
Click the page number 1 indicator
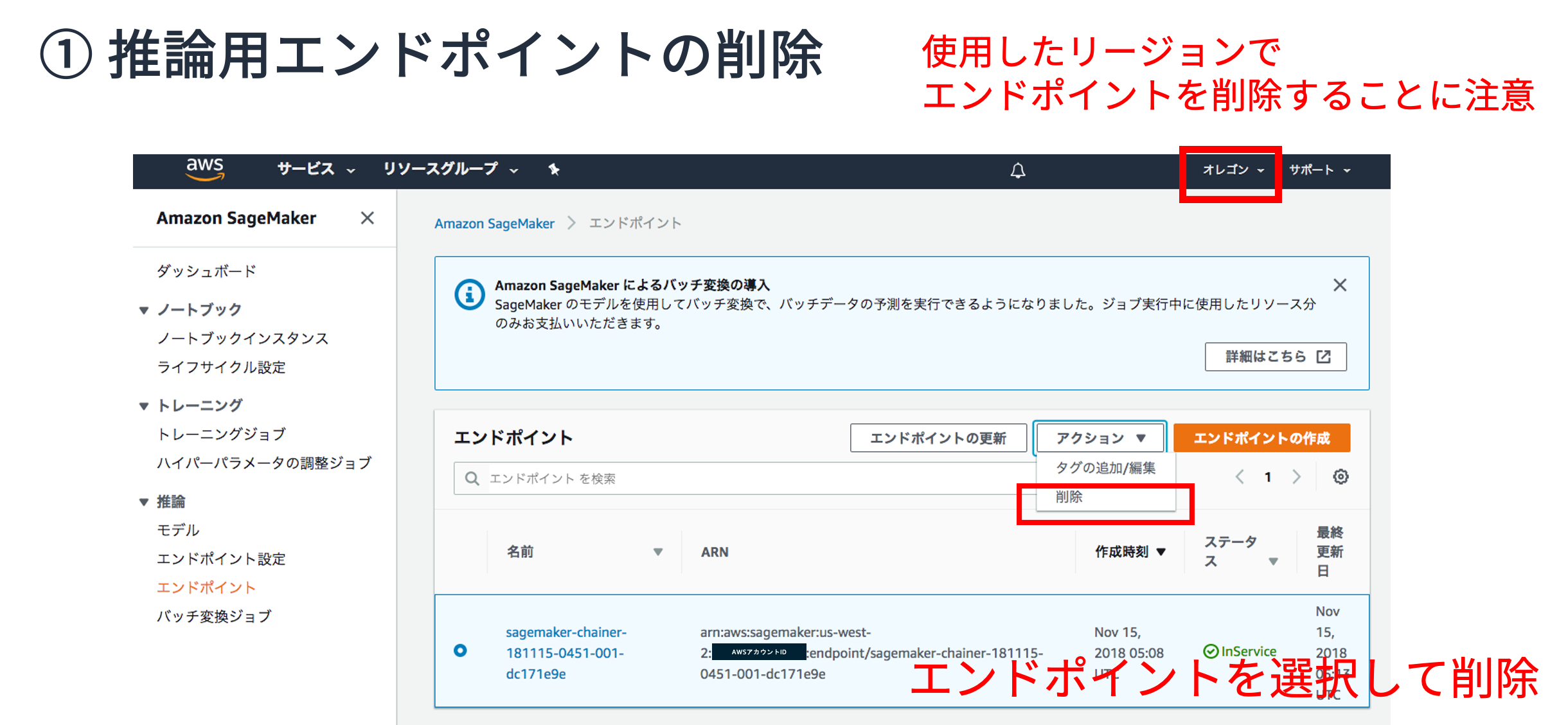click(1268, 477)
